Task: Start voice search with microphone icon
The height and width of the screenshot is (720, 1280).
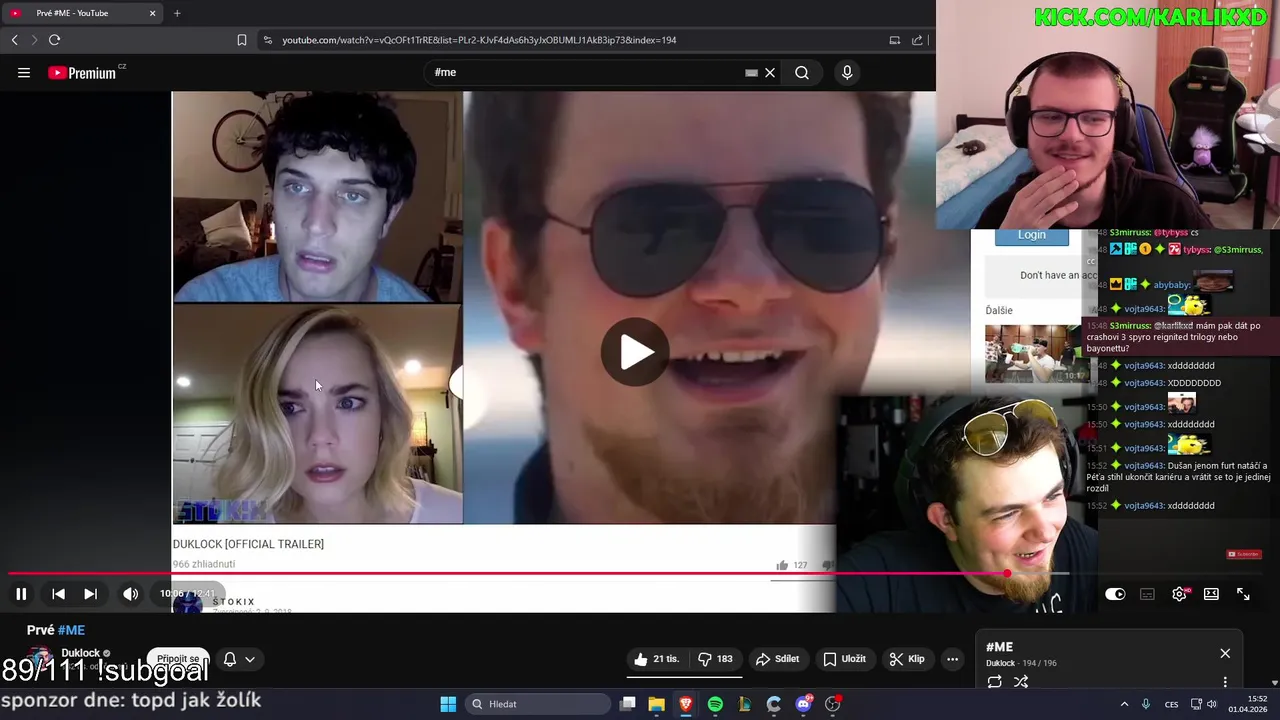Action: (x=847, y=72)
